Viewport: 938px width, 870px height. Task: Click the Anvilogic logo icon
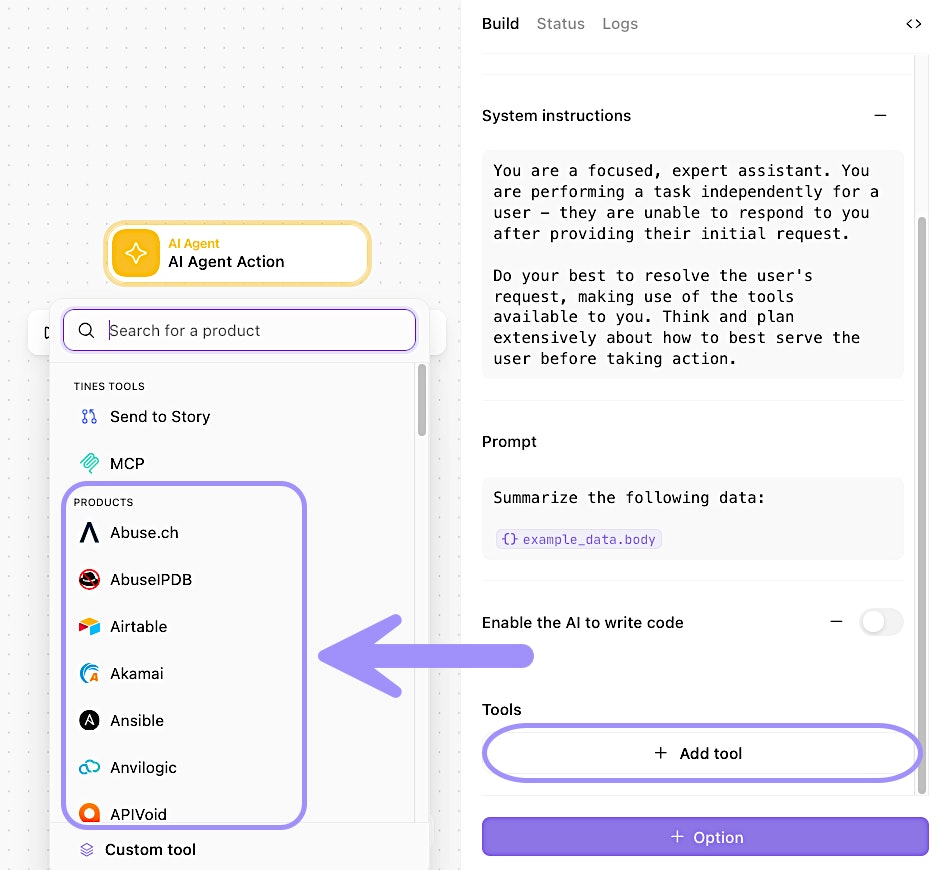pos(89,767)
